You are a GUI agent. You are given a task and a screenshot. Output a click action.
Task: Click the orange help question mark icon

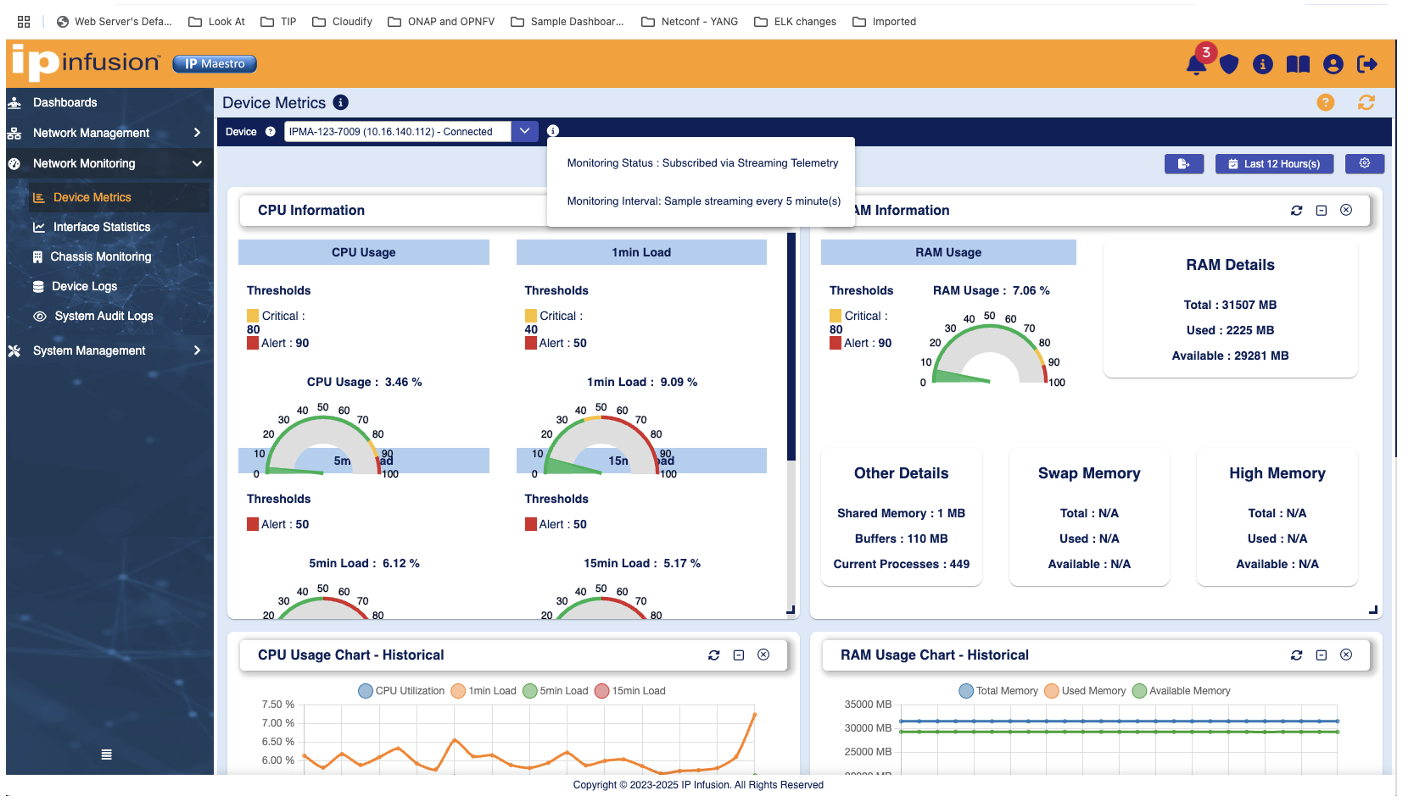pos(1325,102)
